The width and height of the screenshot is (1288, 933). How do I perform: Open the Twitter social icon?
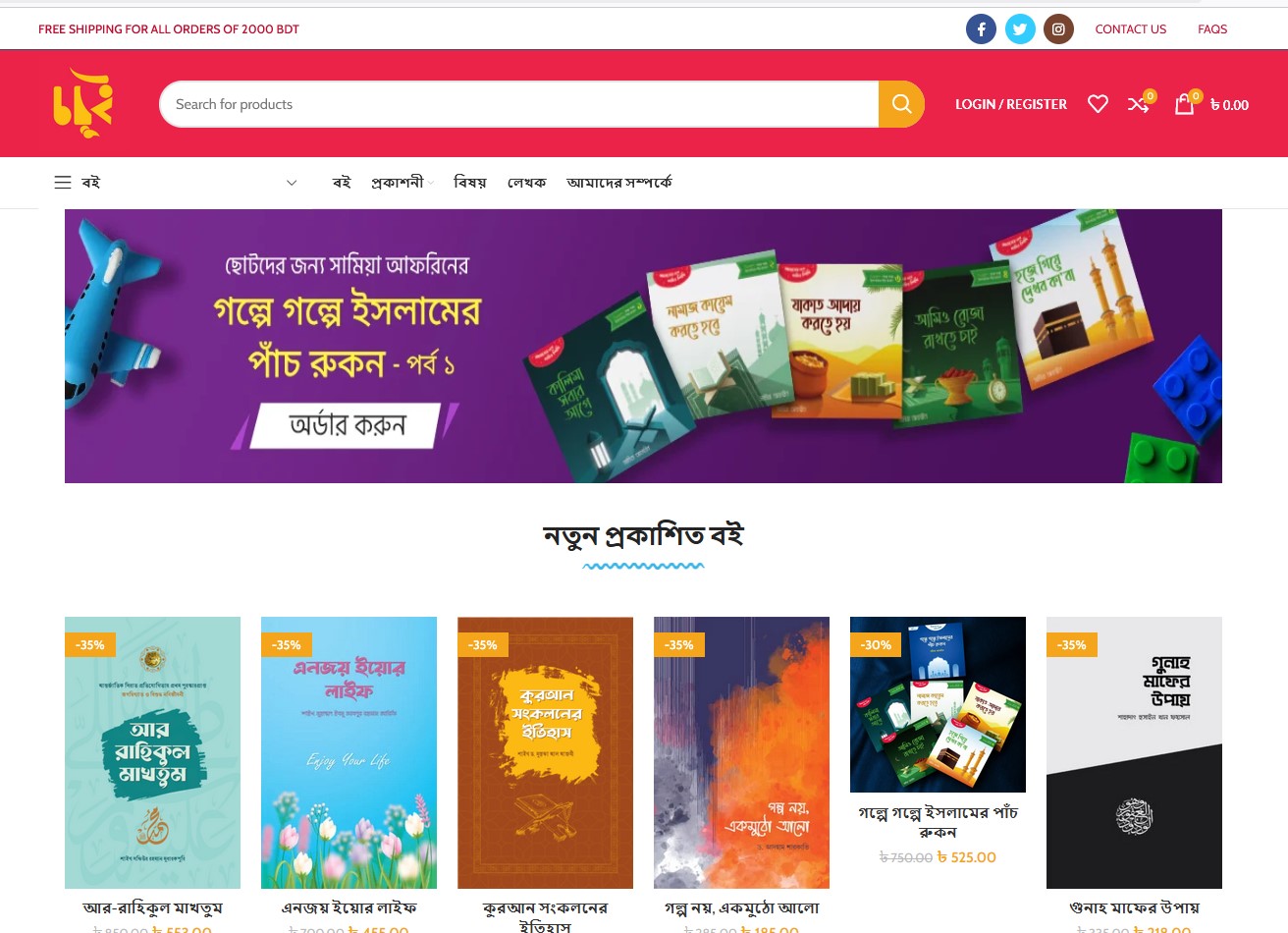[x=1020, y=29]
